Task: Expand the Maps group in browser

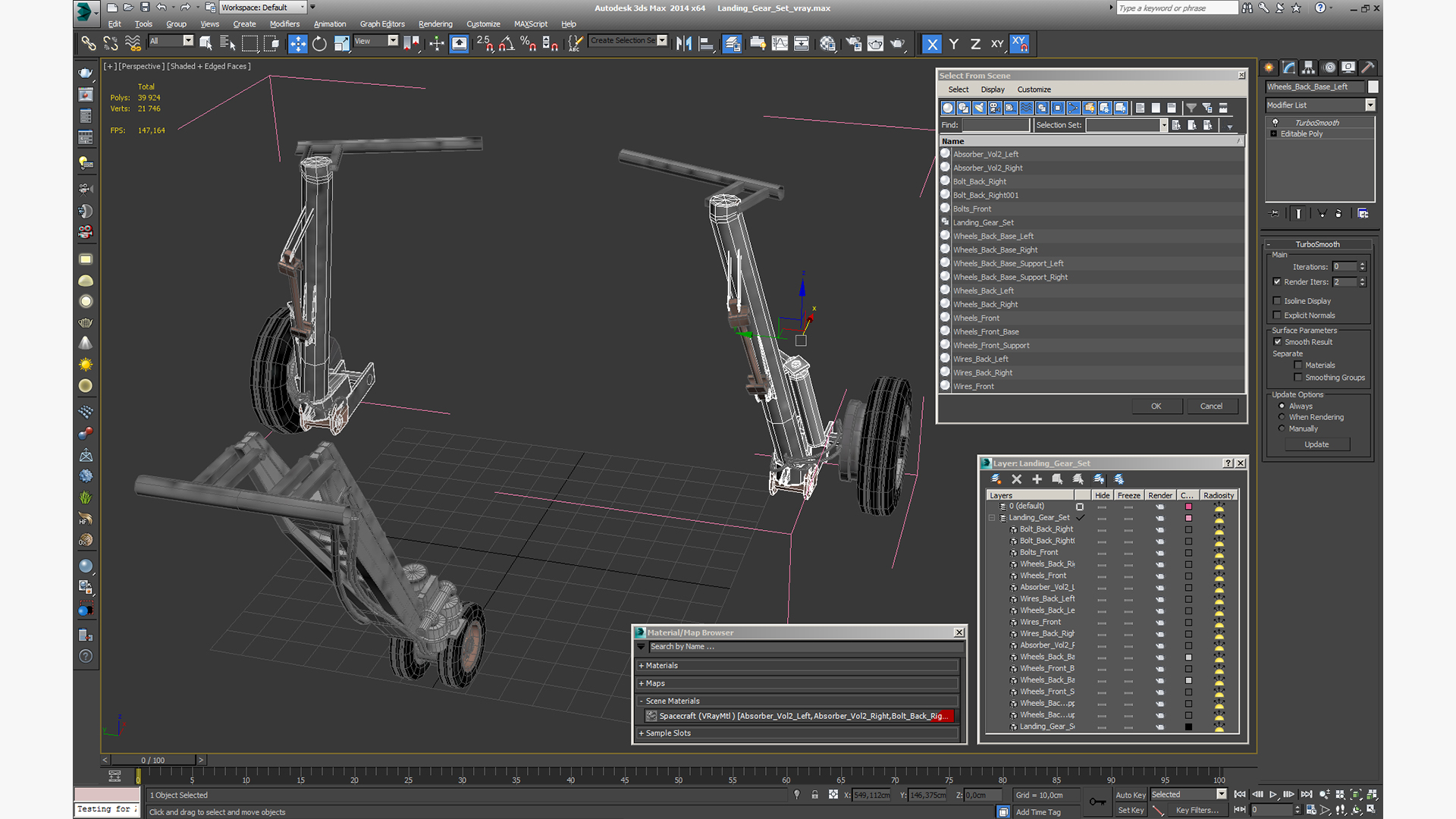Action: (798, 683)
